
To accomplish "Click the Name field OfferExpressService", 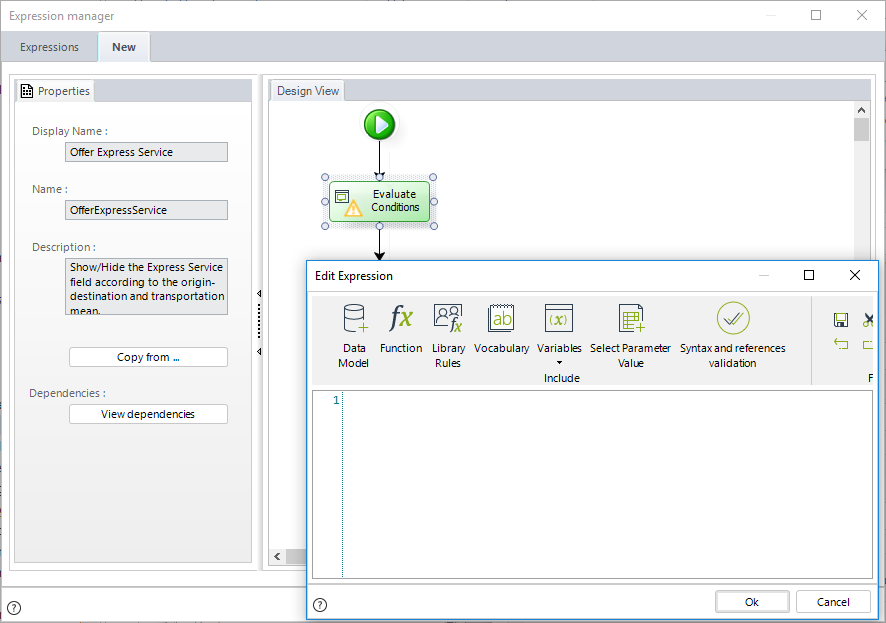I will pyautogui.click(x=146, y=210).
